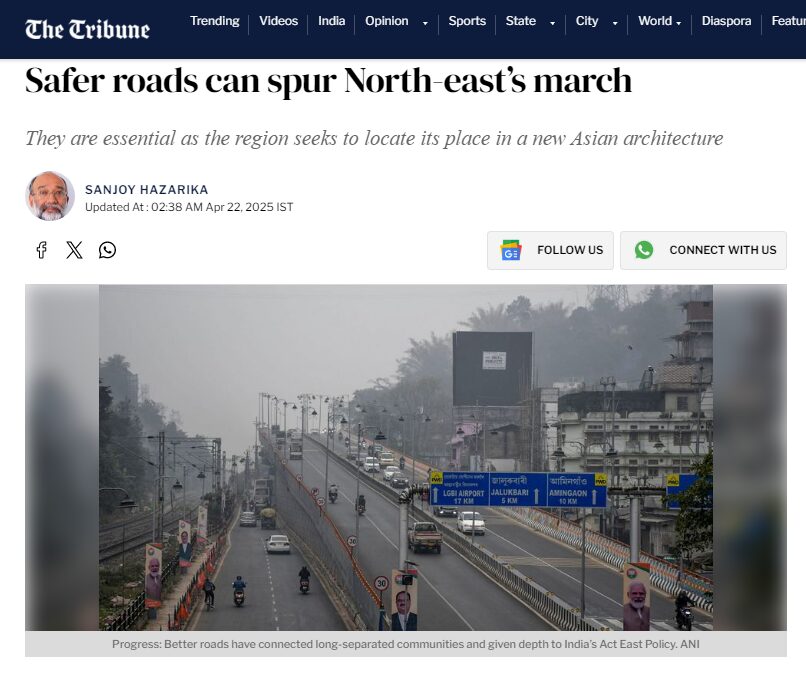This screenshot has width=806, height=673.
Task: Click the Google News icon
Action: click(511, 250)
